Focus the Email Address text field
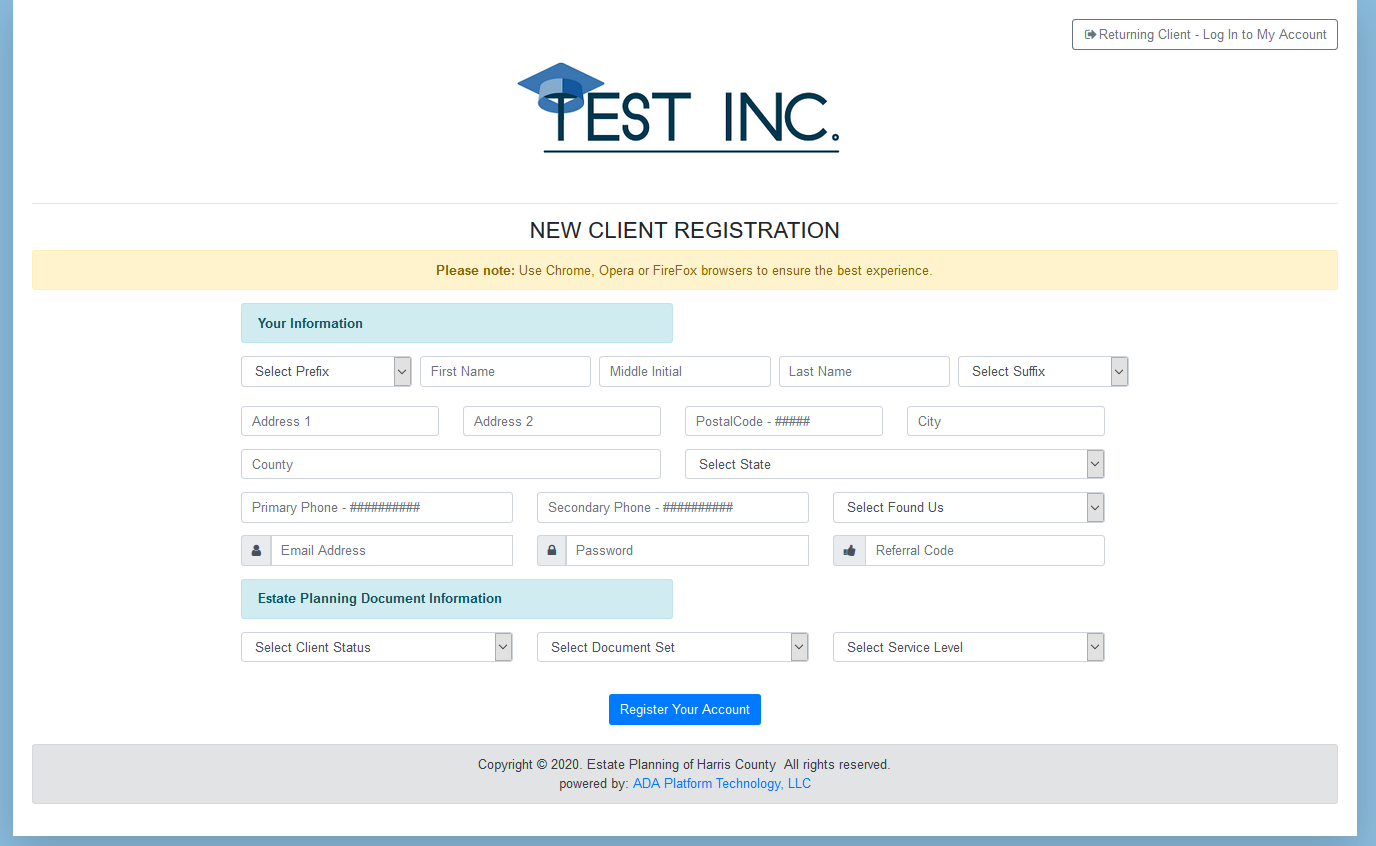1376x846 pixels. [x=391, y=551]
